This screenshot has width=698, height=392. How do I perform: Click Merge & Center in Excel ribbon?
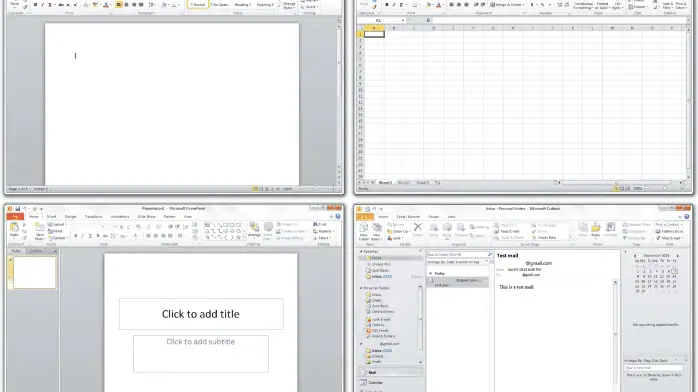tap(506, 4)
